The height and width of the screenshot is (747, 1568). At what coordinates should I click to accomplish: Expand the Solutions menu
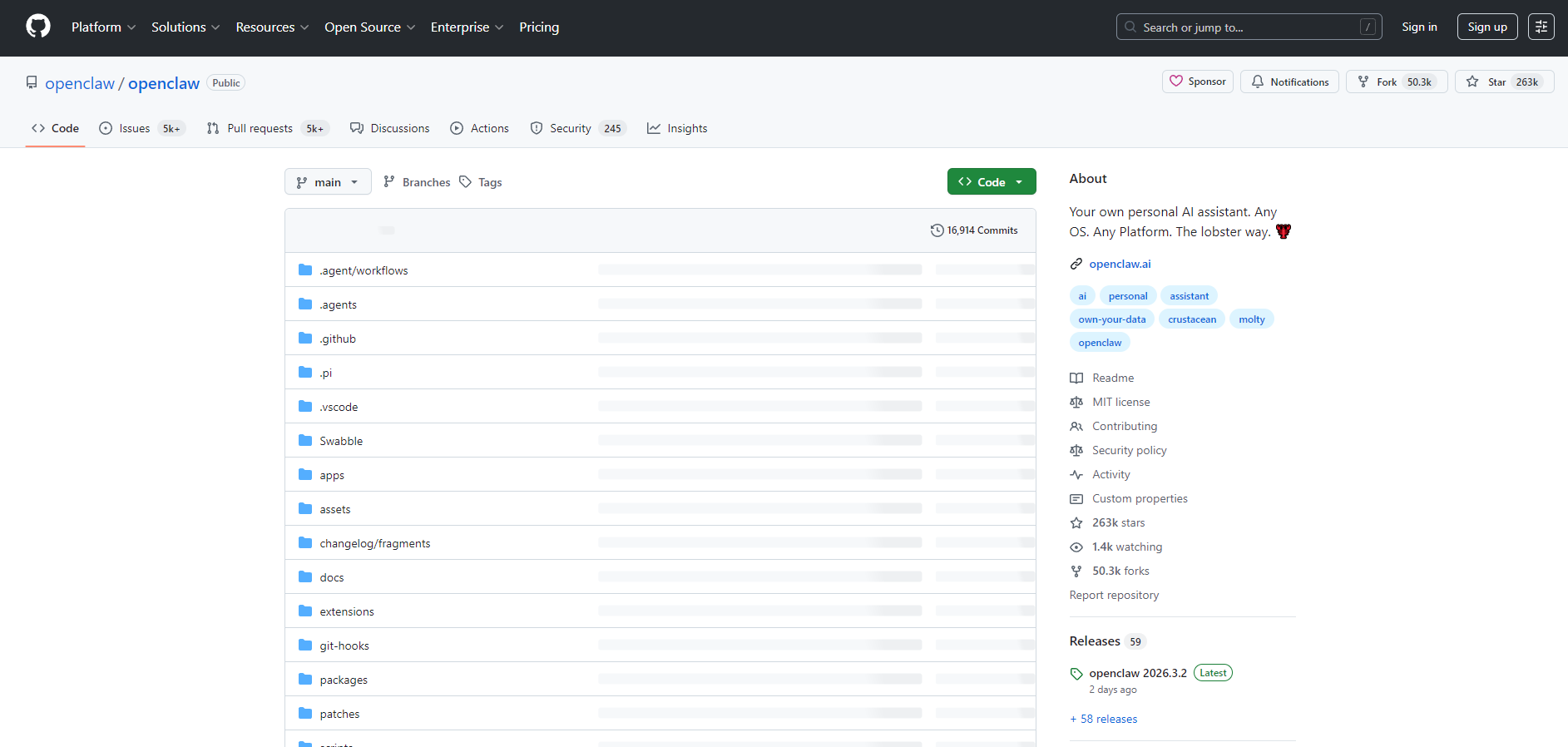pos(185,27)
